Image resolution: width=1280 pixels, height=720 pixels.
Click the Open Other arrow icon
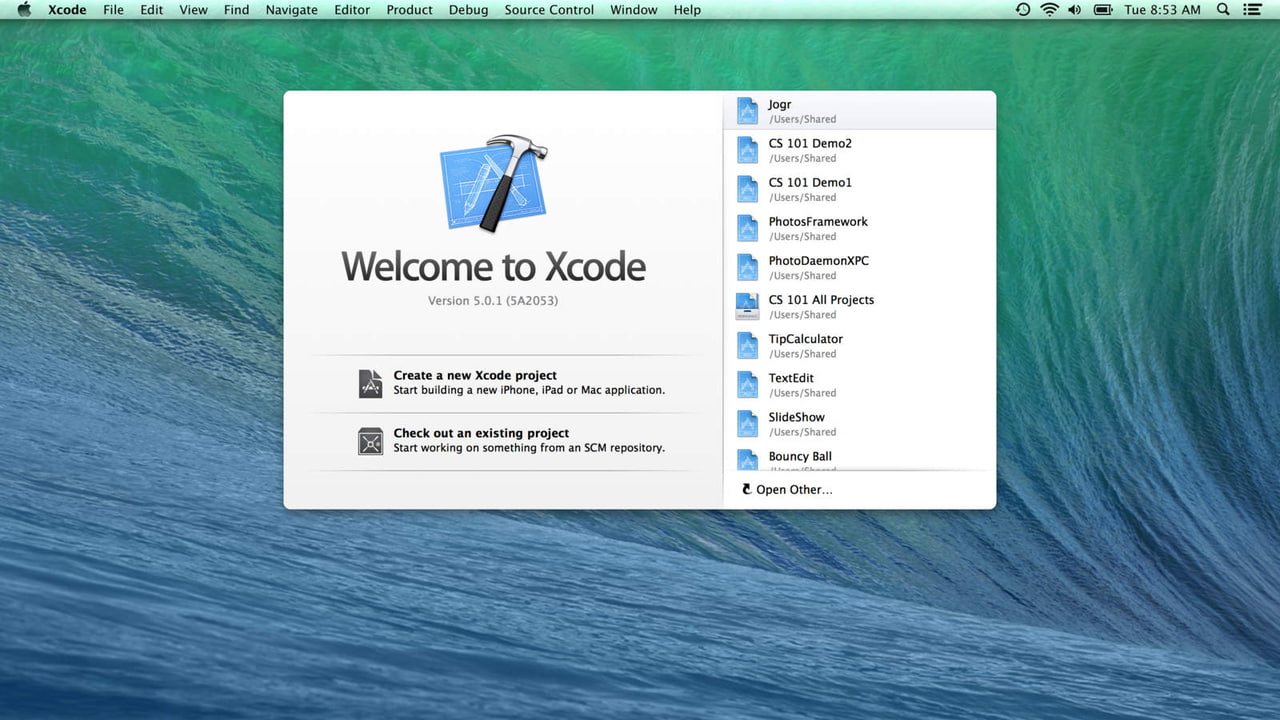pyautogui.click(x=746, y=489)
